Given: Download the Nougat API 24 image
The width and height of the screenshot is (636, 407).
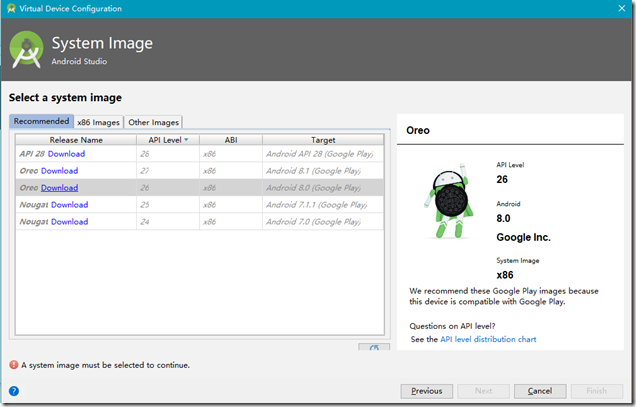Looking at the screenshot, I should (69, 222).
